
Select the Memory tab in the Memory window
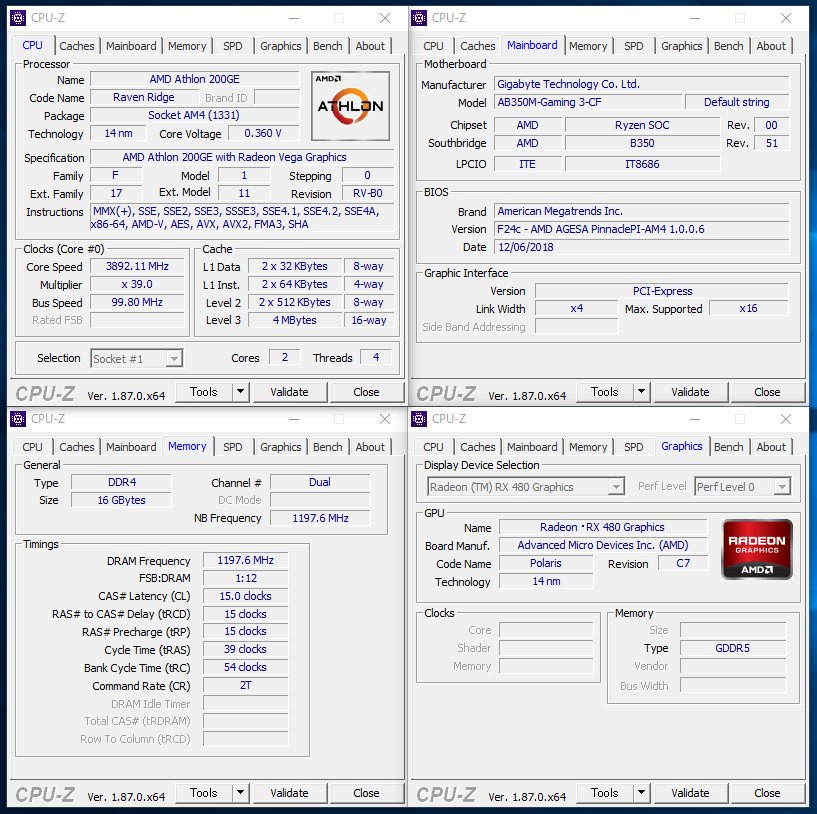187,446
